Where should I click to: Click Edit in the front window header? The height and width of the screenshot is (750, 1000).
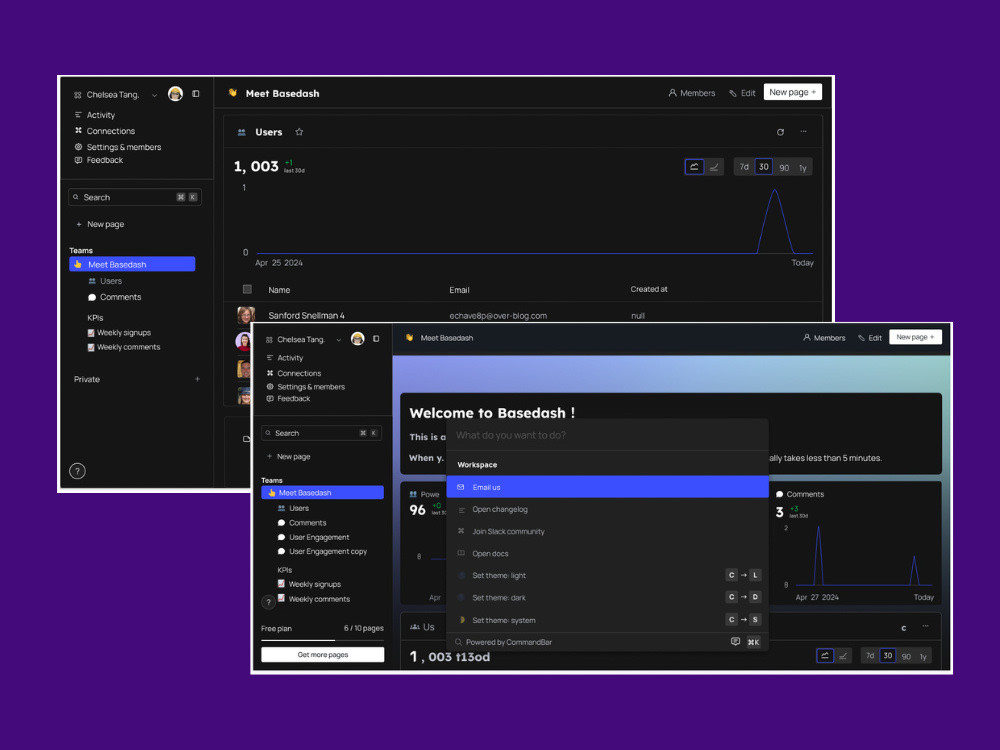click(x=870, y=338)
